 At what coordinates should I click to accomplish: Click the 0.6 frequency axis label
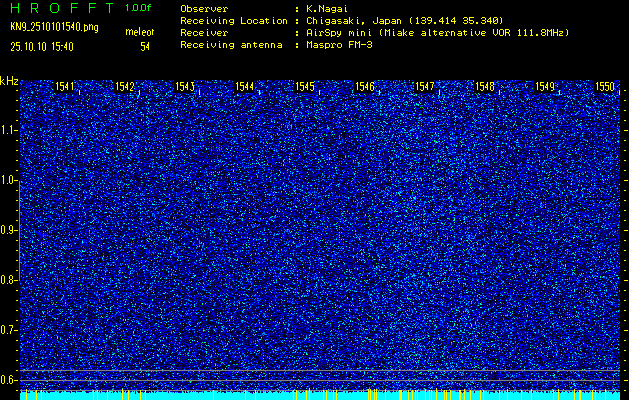(x=9, y=380)
